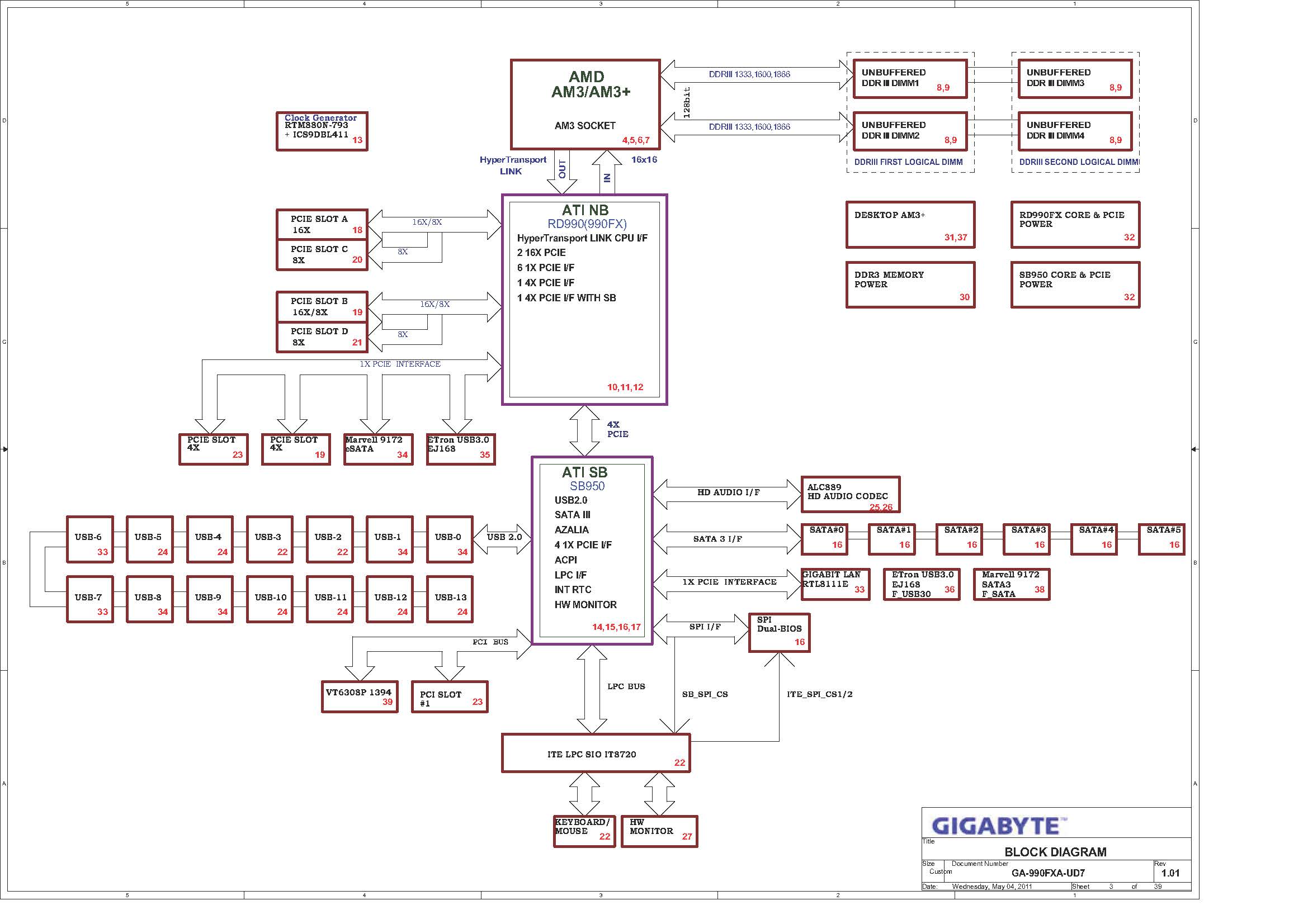
Task: Select the GIGABIT LAN RTL8111E block
Action: click(x=835, y=584)
